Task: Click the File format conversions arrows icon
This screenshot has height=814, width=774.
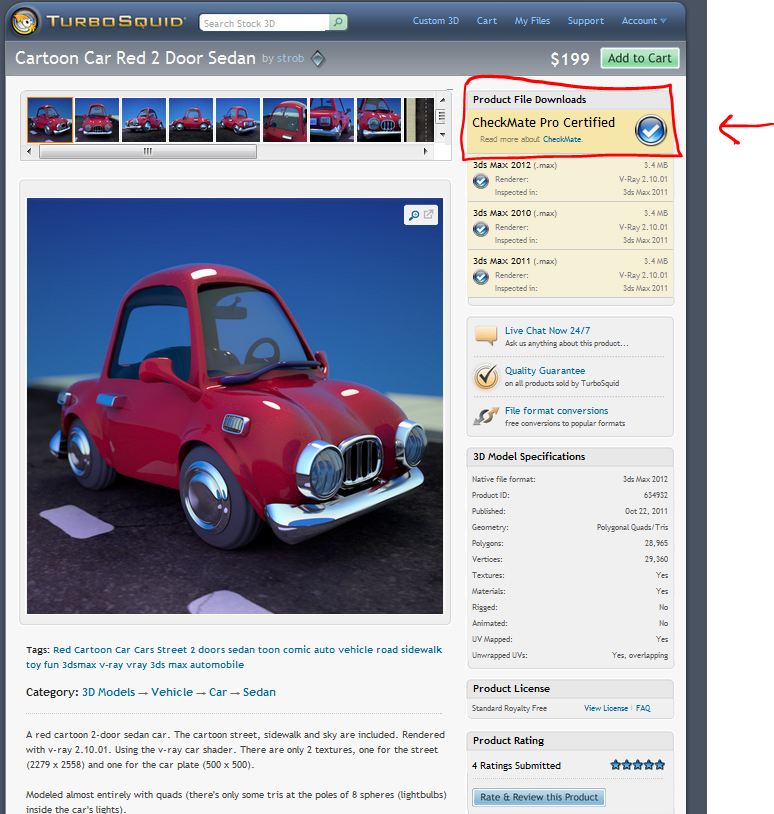Action: [x=486, y=416]
